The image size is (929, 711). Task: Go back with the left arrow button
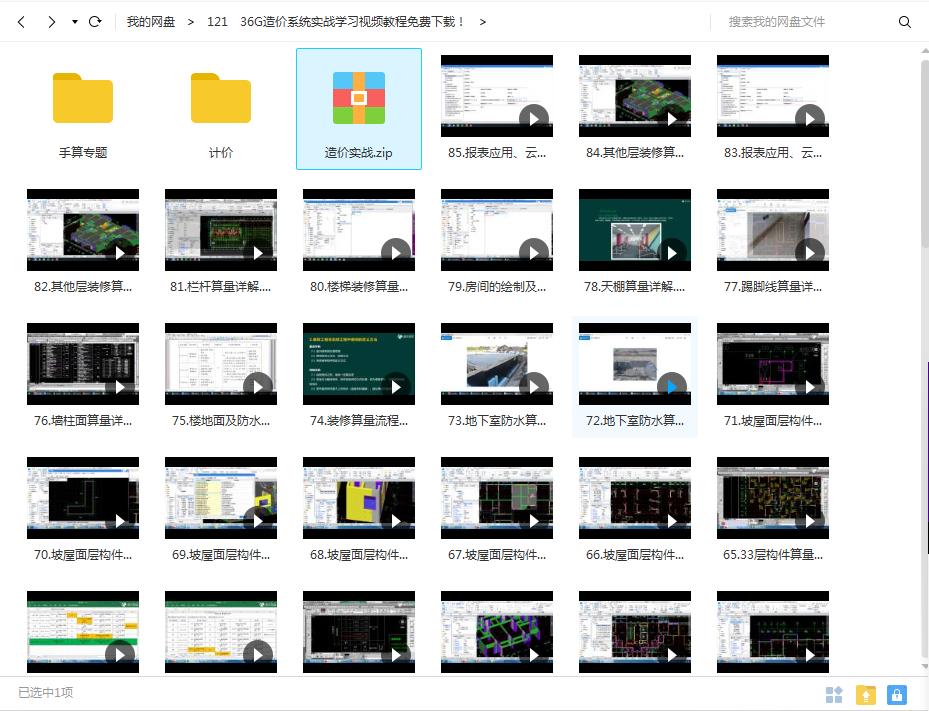pyautogui.click(x=21, y=22)
